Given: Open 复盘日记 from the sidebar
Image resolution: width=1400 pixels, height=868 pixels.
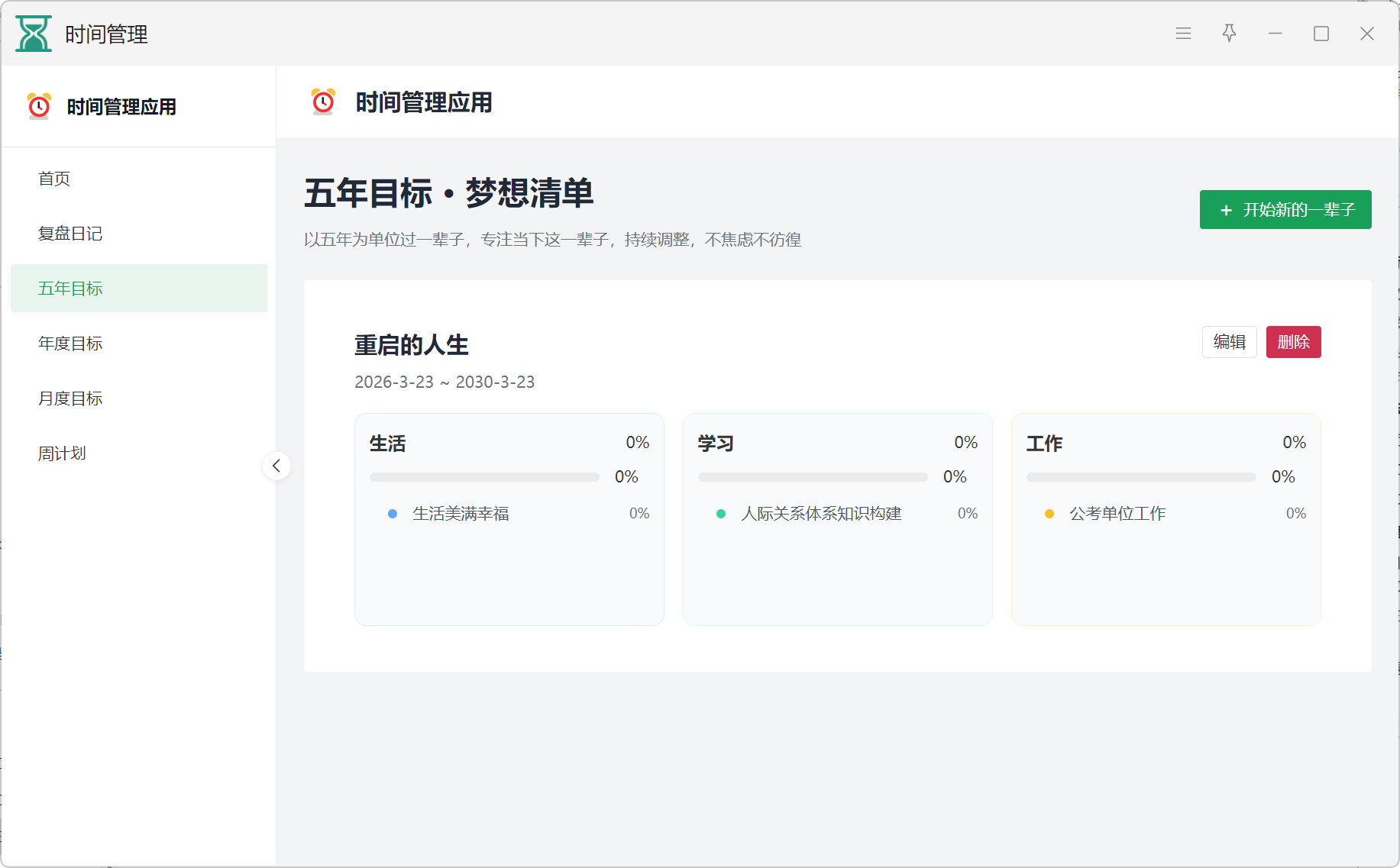Looking at the screenshot, I should (70, 234).
